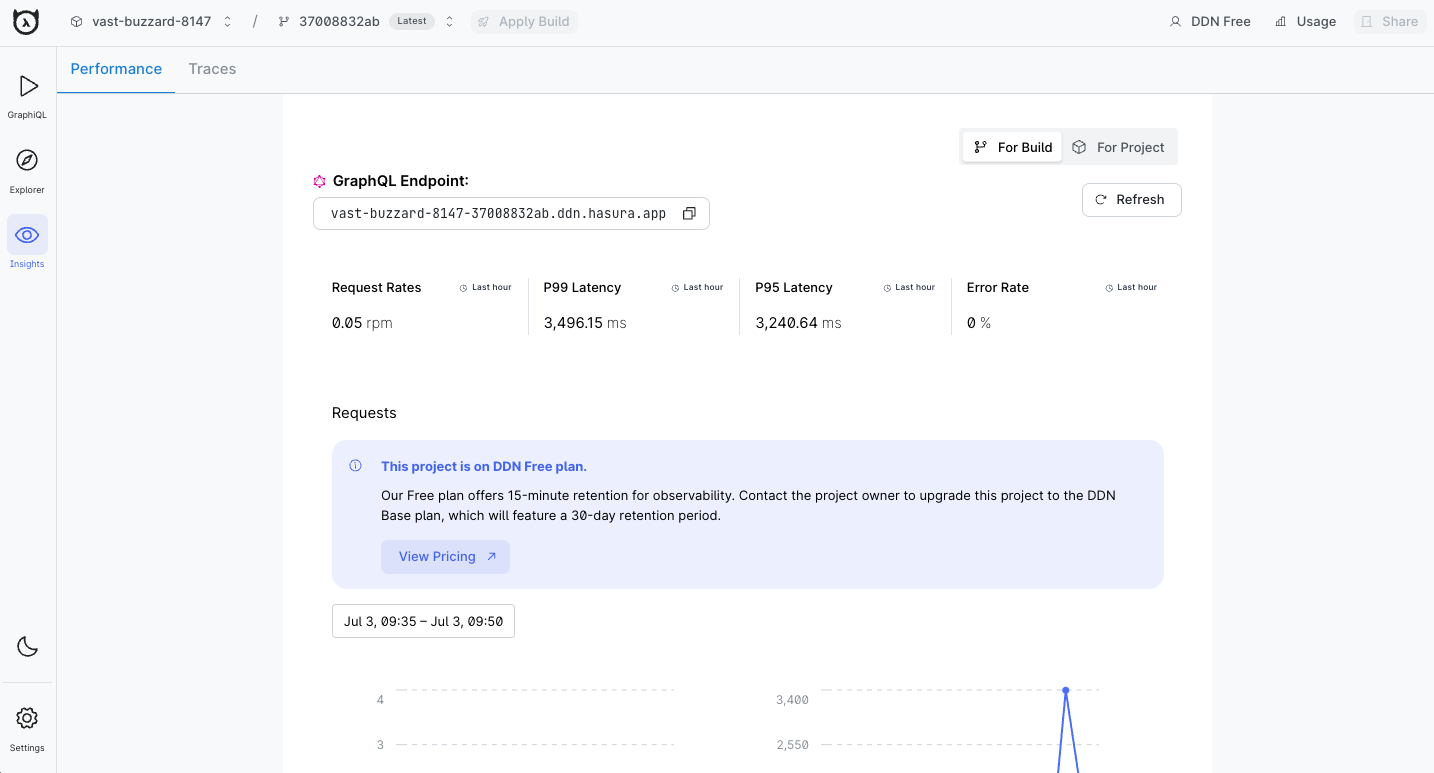Click the Request Rates value 0.05 rpm
Viewport: 1434px width, 773px height.
pos(362,323)
